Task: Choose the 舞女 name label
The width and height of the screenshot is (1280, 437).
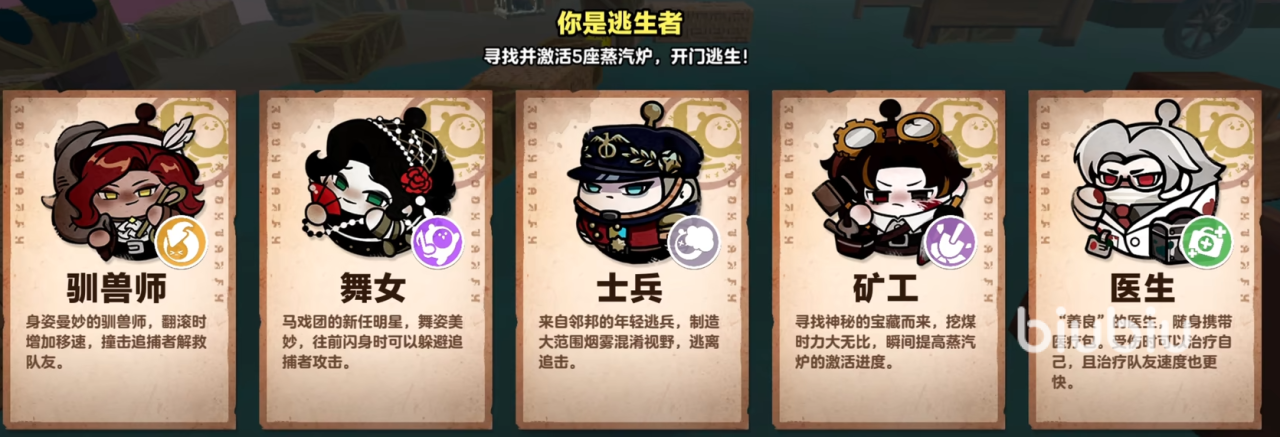Action: (373, 290)
